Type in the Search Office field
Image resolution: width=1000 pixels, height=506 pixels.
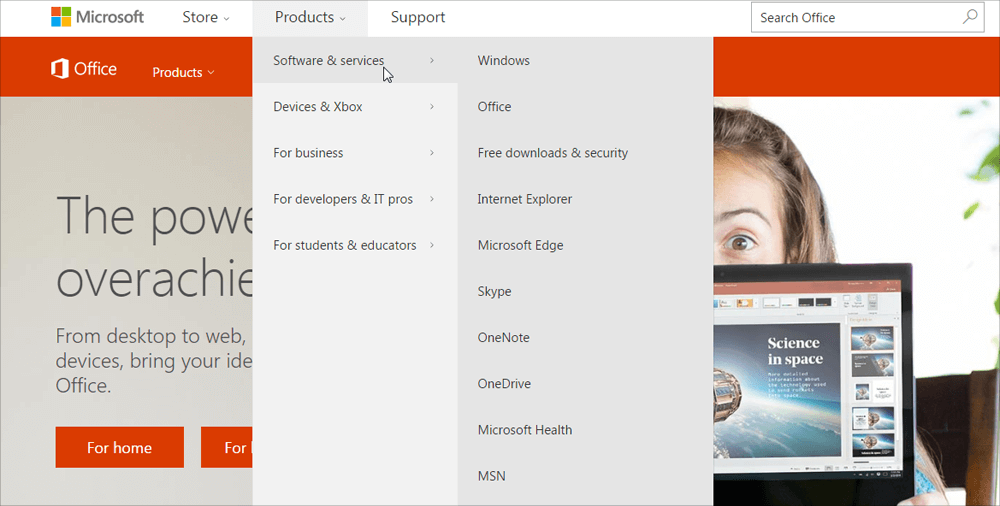click(x=855, y=17)
